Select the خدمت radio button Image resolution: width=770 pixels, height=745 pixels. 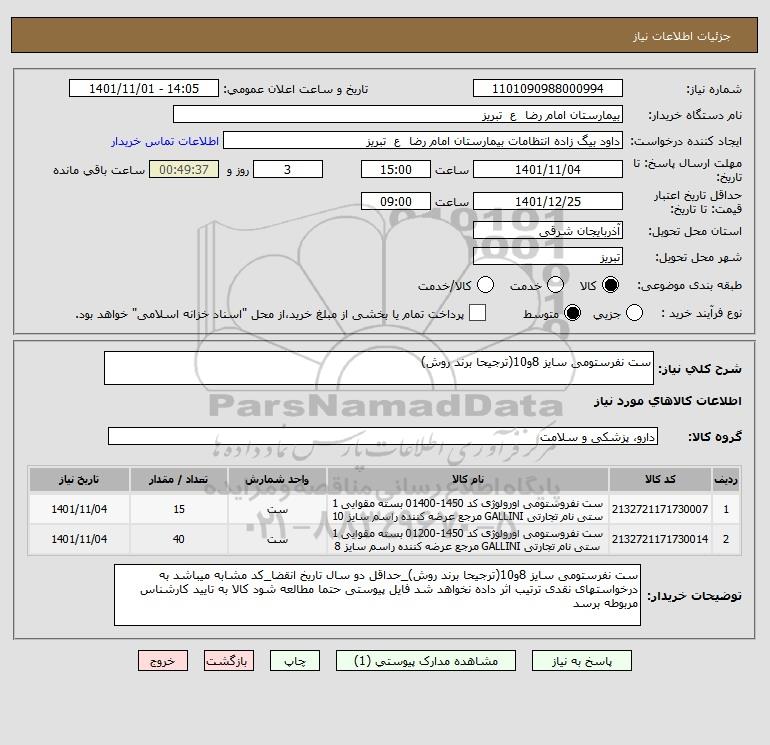pos(555,285)
